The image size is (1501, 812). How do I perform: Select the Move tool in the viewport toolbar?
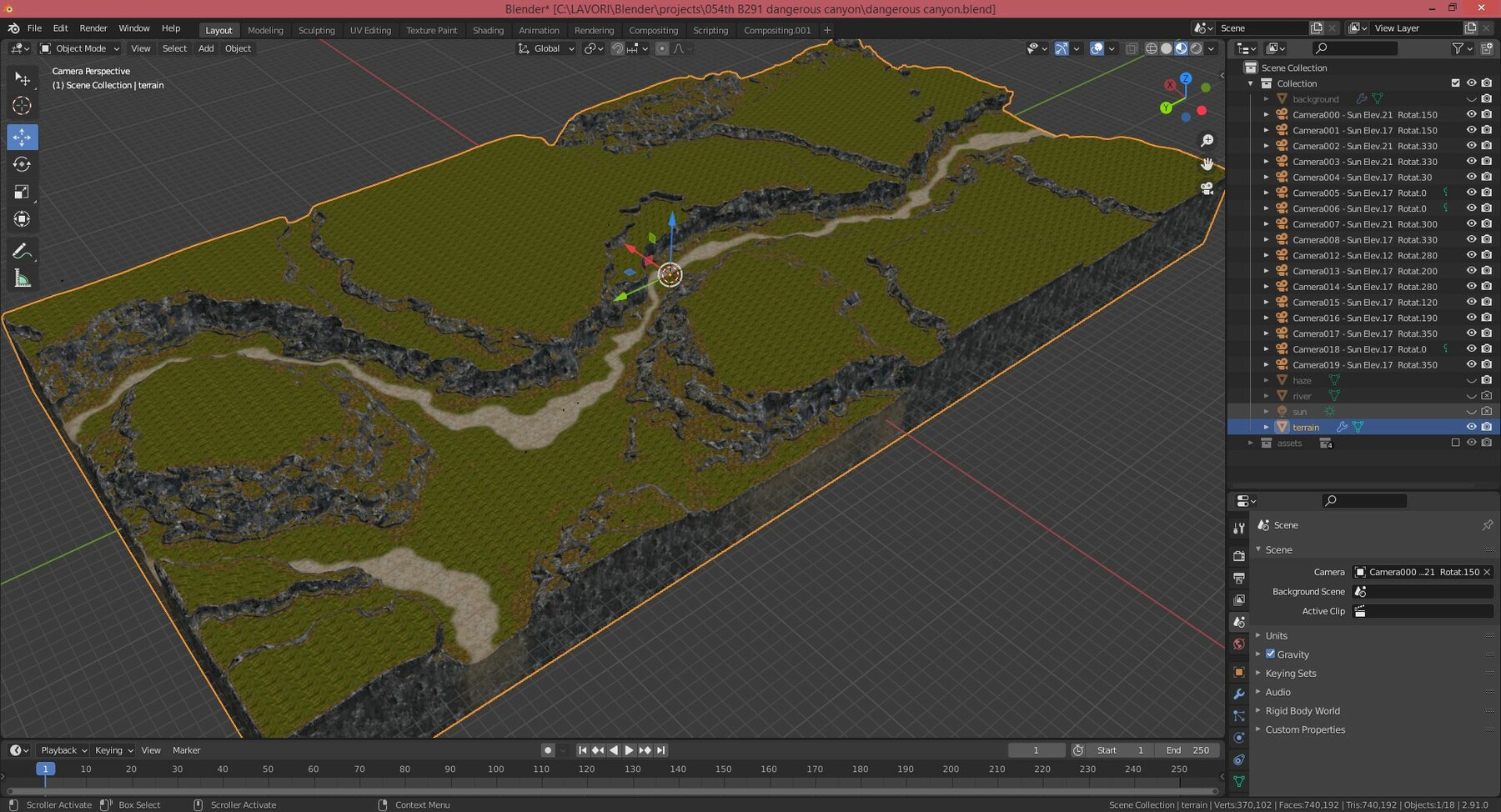(x=23, y=137)
